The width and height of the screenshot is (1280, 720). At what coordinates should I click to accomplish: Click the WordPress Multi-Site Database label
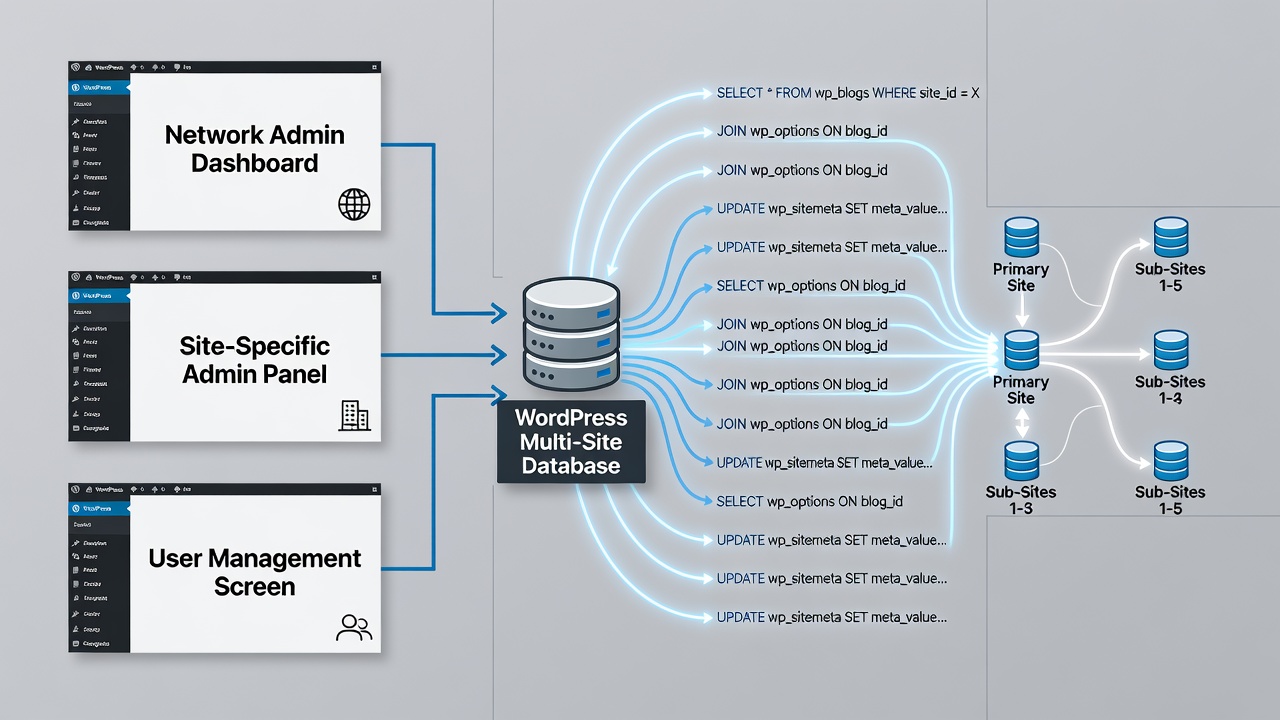[x=571, y=441]
